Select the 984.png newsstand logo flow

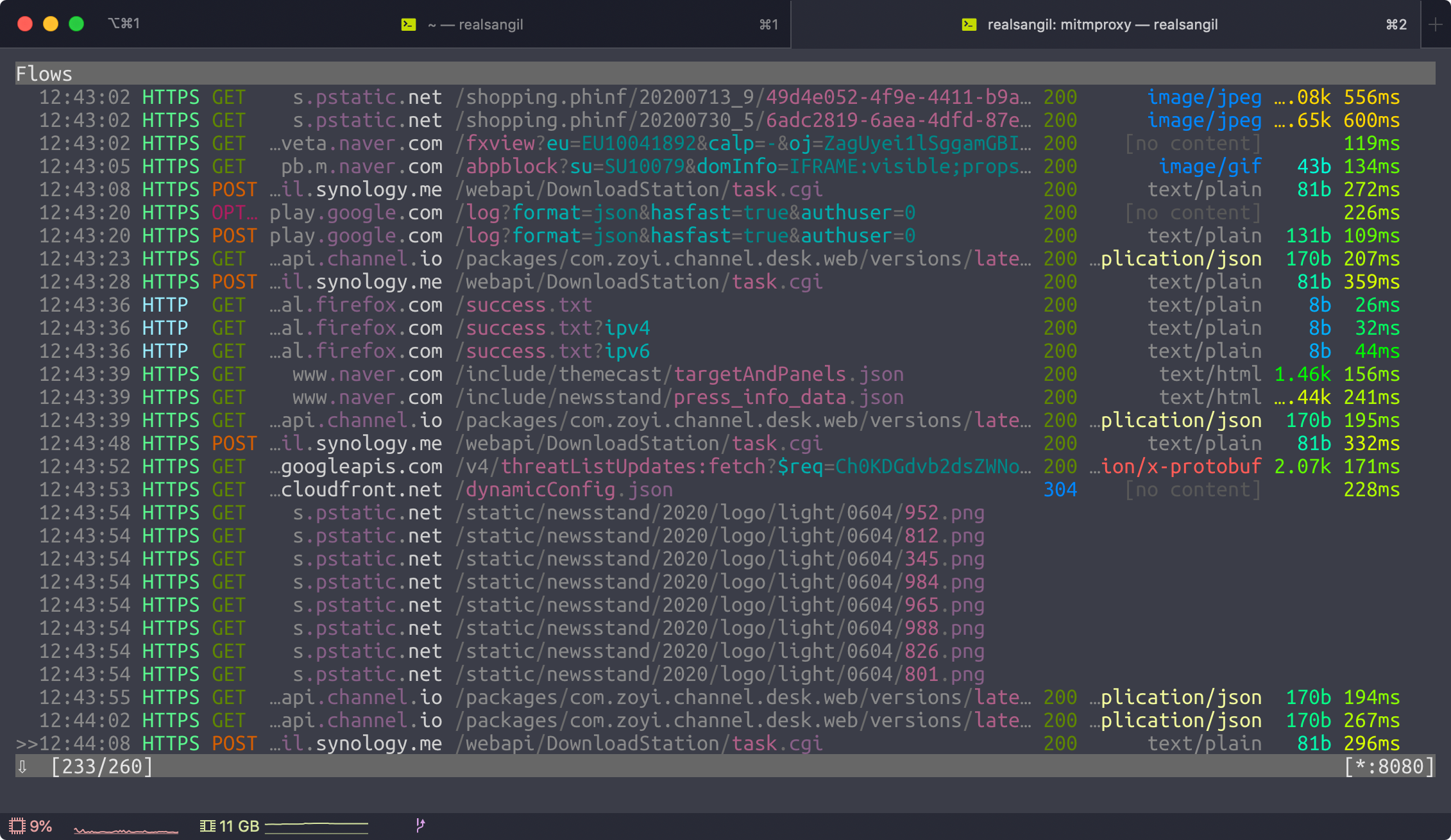[x=725, y=582]
